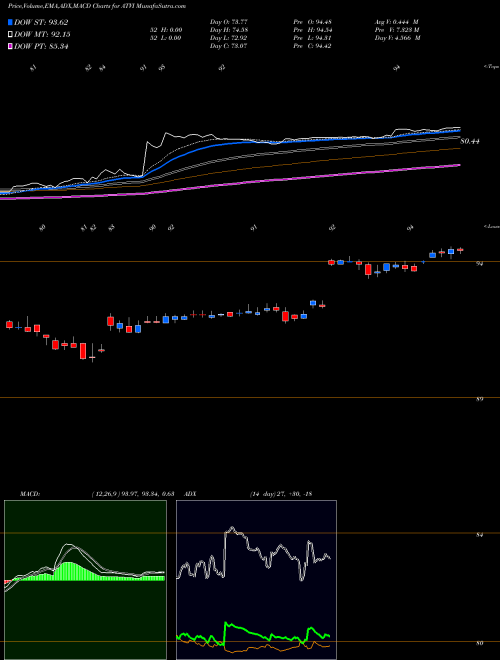Click the 80.44 price label on EMA chart
500x660 pixels.
click(470, 142)
